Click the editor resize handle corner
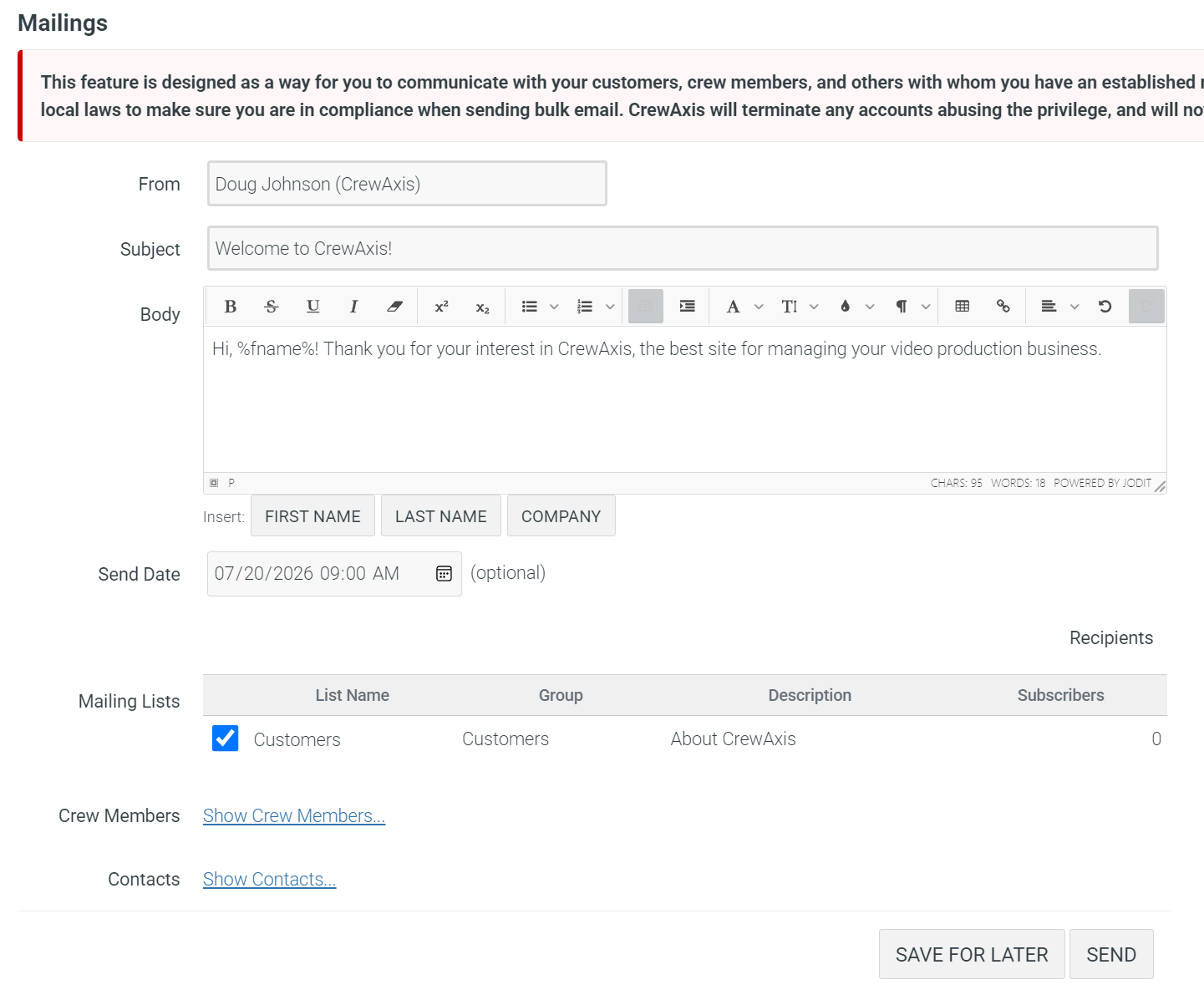This screenshot has width=1204, height=1000. [1161, 487]
